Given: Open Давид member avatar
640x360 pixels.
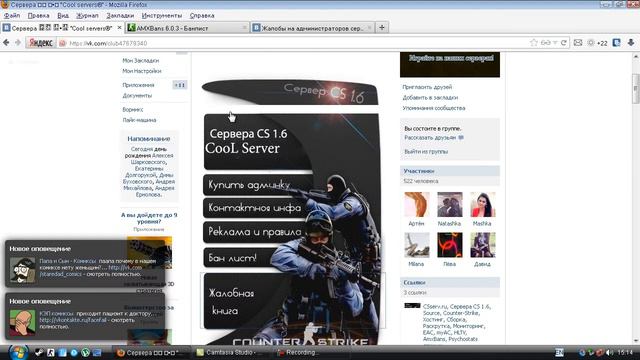Looking at the screenshot, I should pos(482,245).
